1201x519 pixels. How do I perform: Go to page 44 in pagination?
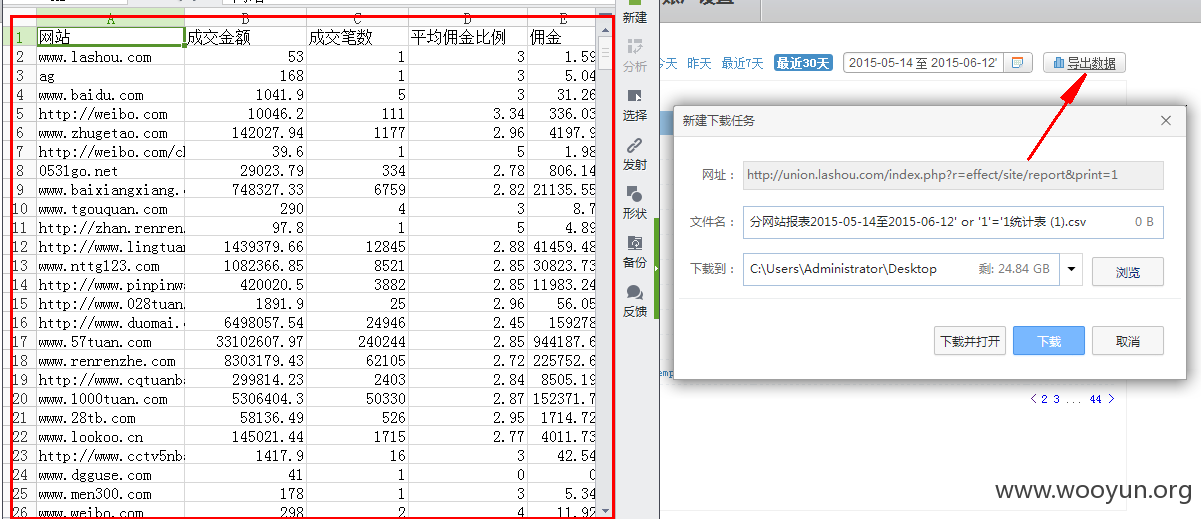1095,399
